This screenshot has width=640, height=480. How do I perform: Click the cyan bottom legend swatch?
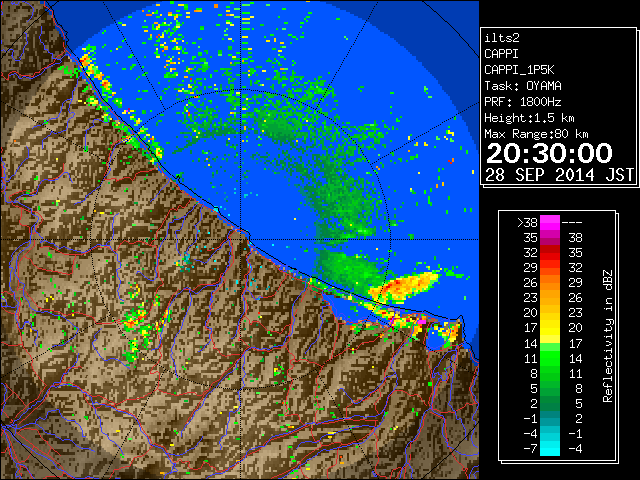(x=550, y=448)
